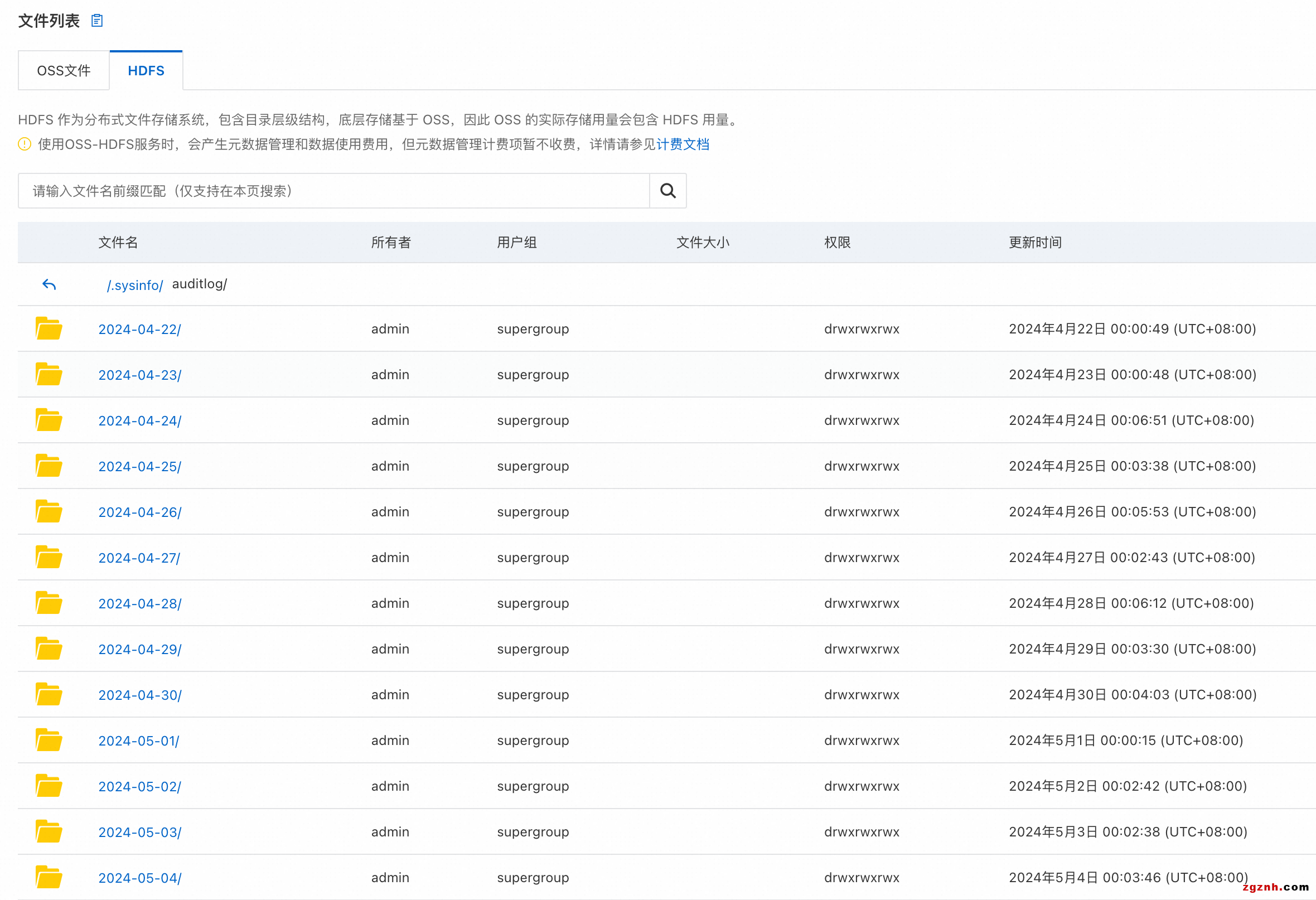This screenshot has width=1316, height=900.
Task: Open the 2024-05-03/ directory link
Action: 140,832
